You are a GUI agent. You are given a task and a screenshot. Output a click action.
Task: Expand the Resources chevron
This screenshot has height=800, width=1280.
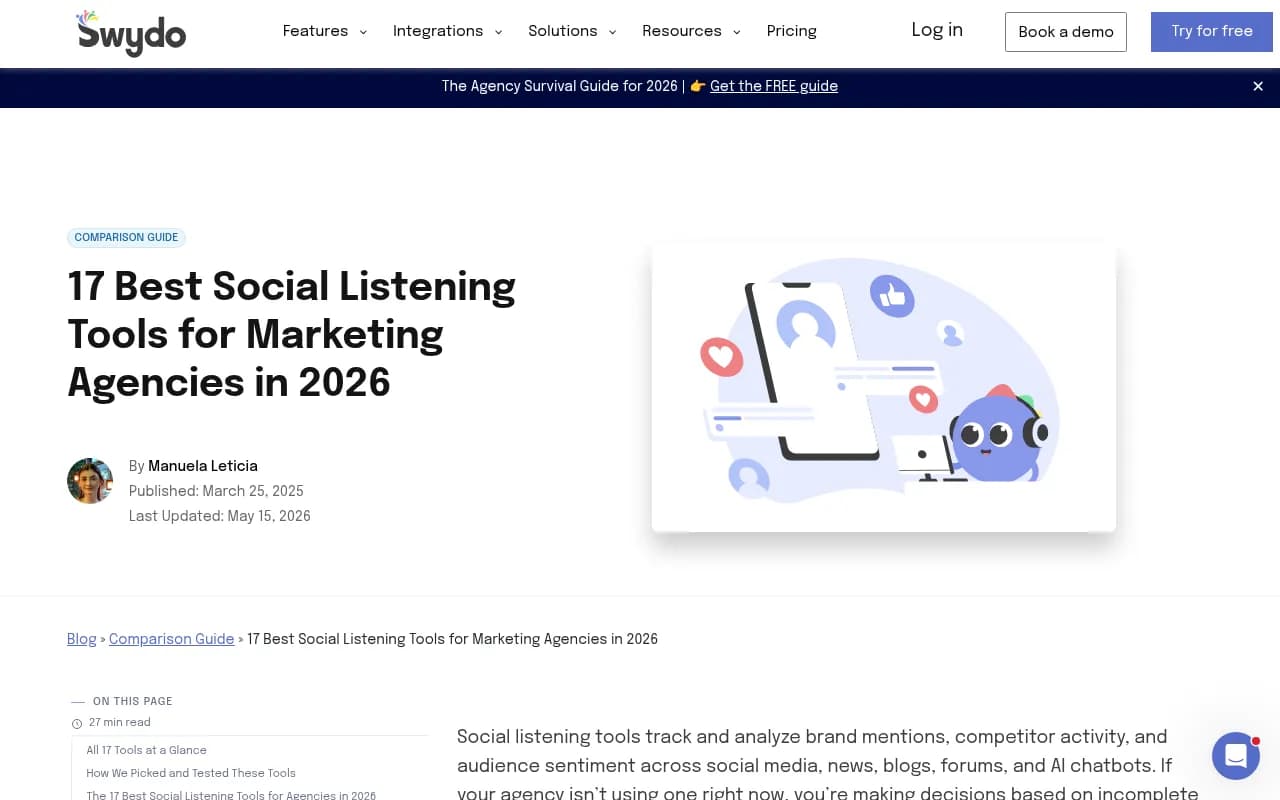tap(736, 32)
